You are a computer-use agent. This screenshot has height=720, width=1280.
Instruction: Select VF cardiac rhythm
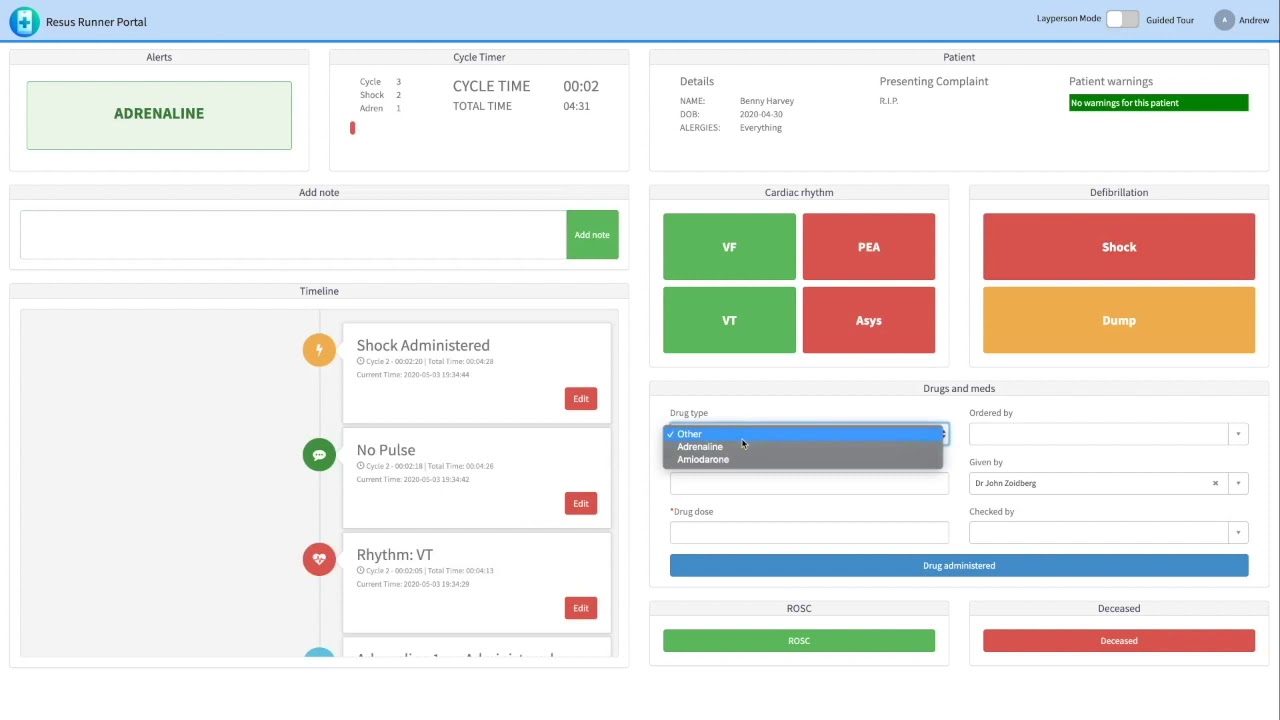tap(729, 247)
